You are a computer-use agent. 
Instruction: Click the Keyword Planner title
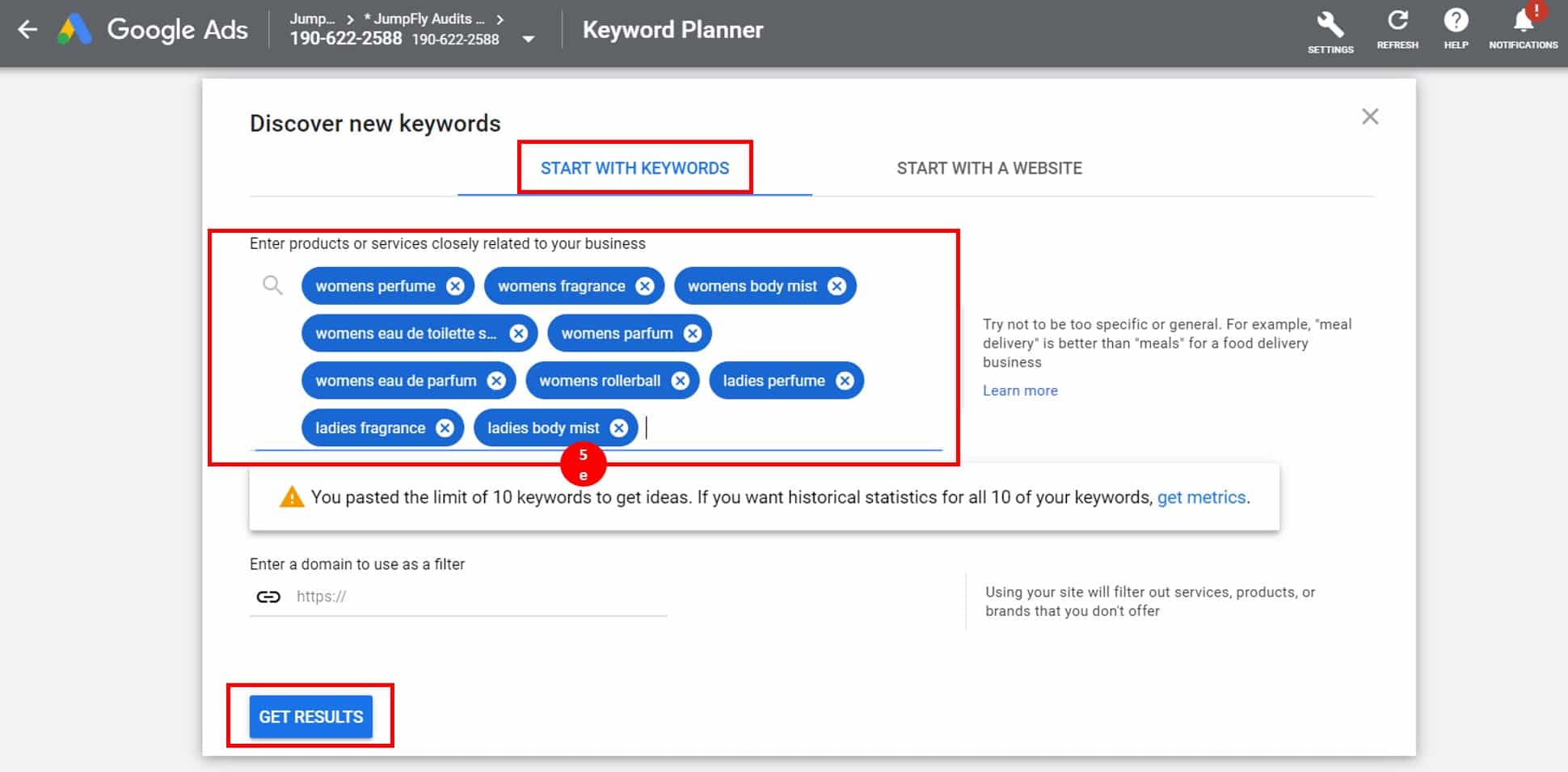click(x=672, y=30)
